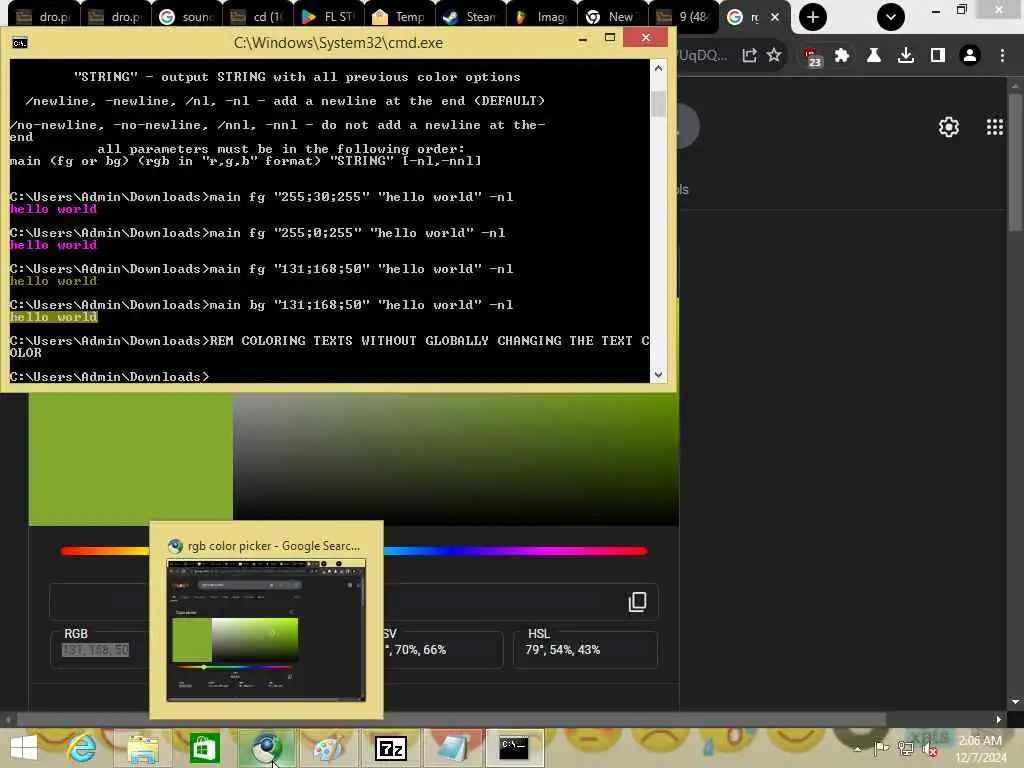Open the 7-Zip taskbar icon

click(x=390, y=748)
